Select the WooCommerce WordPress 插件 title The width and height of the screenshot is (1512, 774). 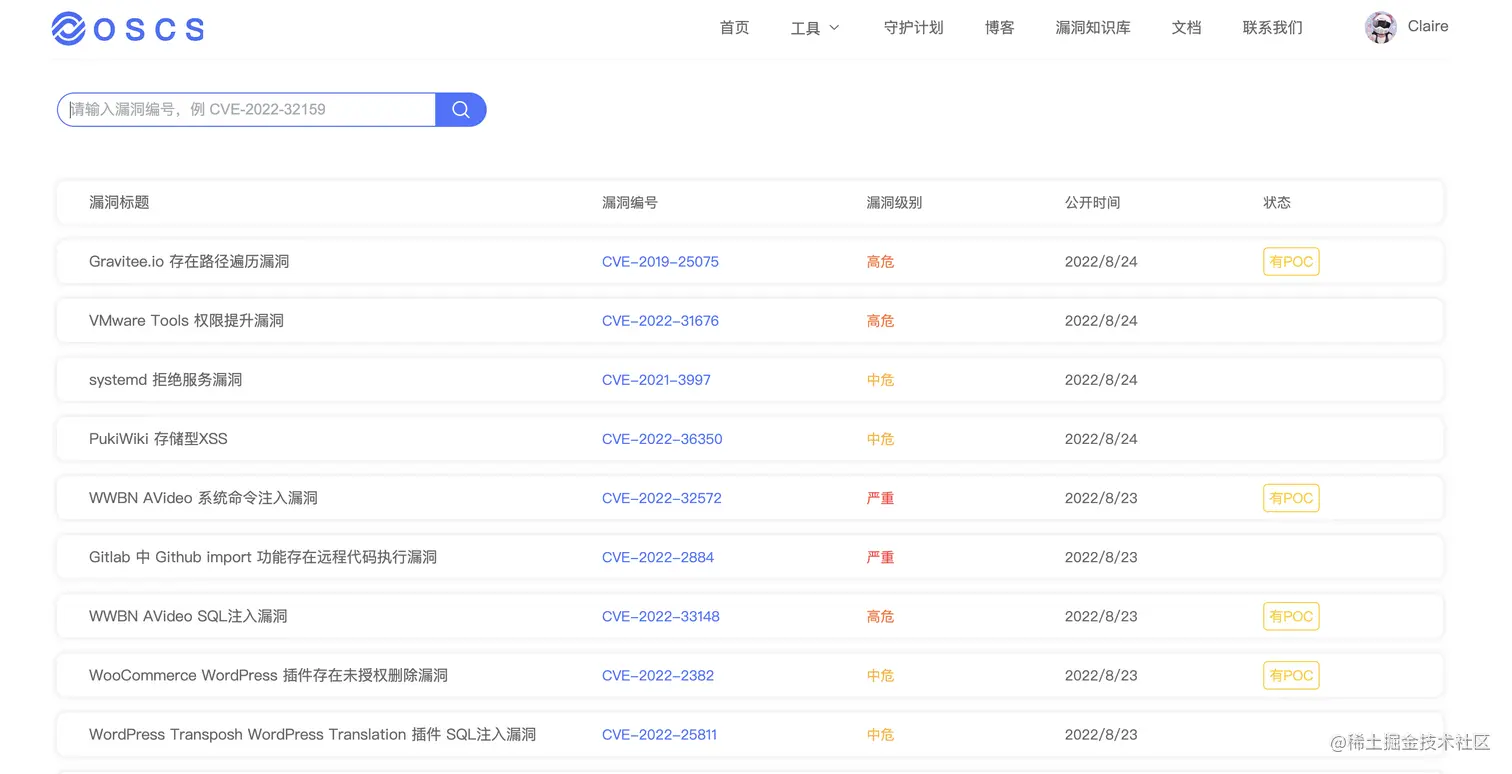[268, 675]
